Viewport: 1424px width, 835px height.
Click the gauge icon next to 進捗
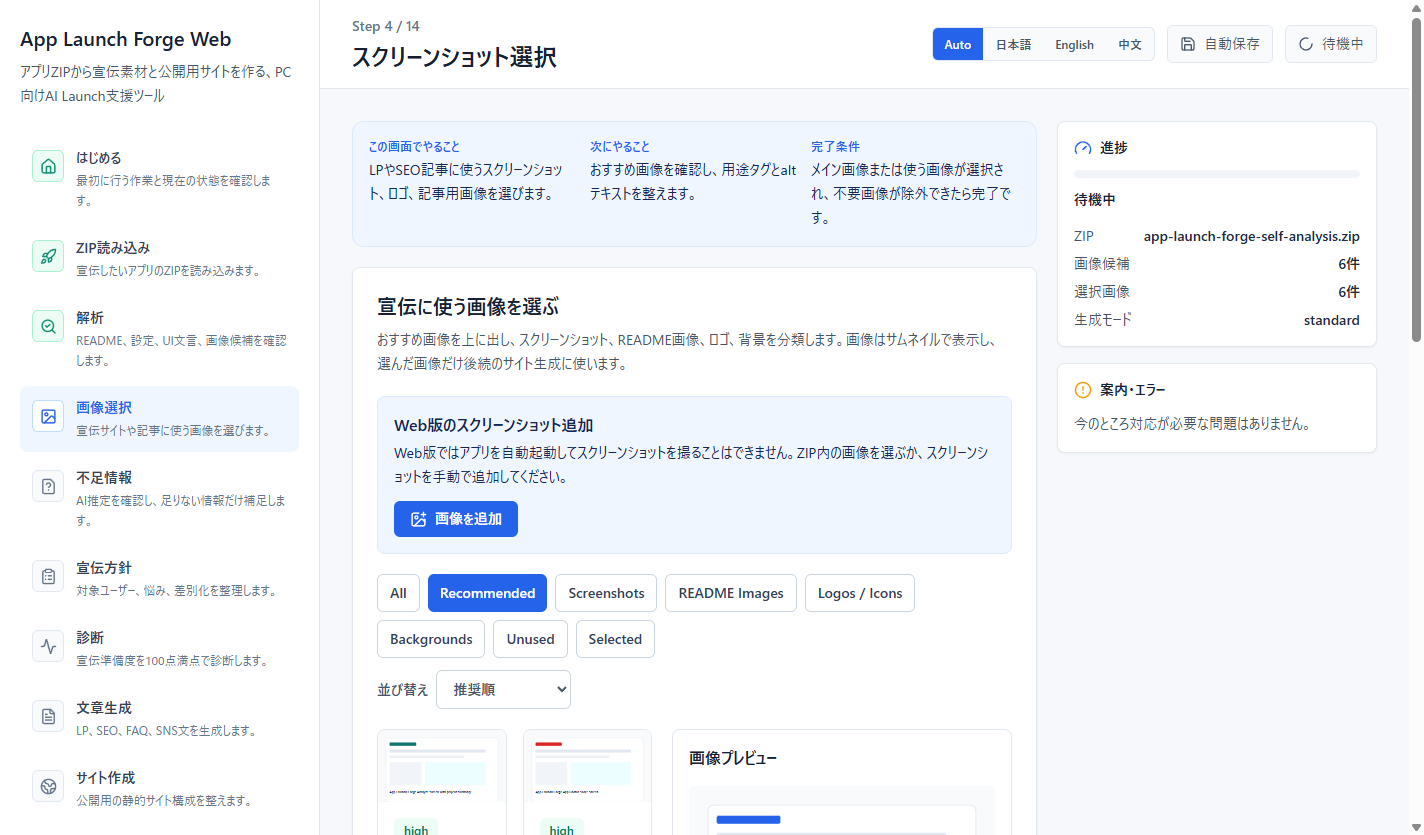[1083, 148]
